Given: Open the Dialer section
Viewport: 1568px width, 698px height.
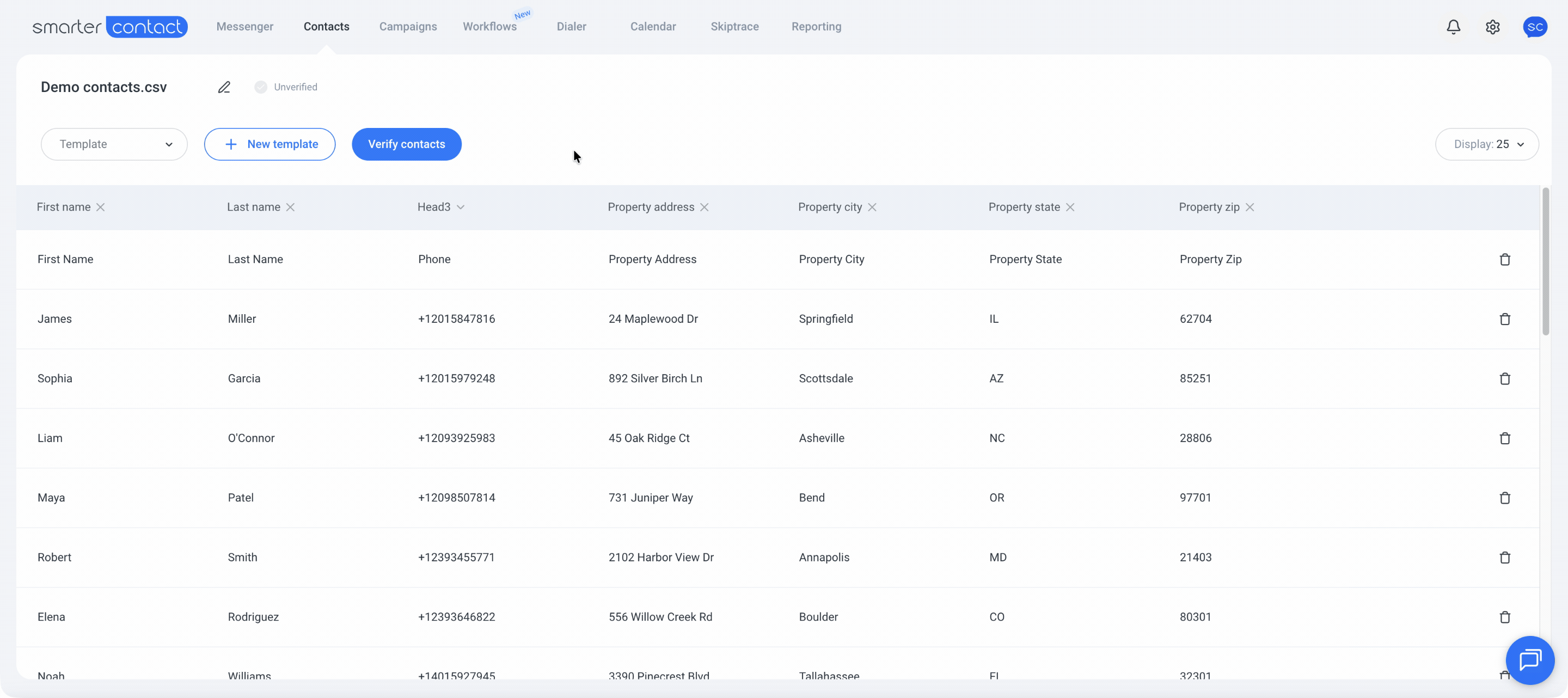Looking at the screenshot, I should [x=571, y=27].
